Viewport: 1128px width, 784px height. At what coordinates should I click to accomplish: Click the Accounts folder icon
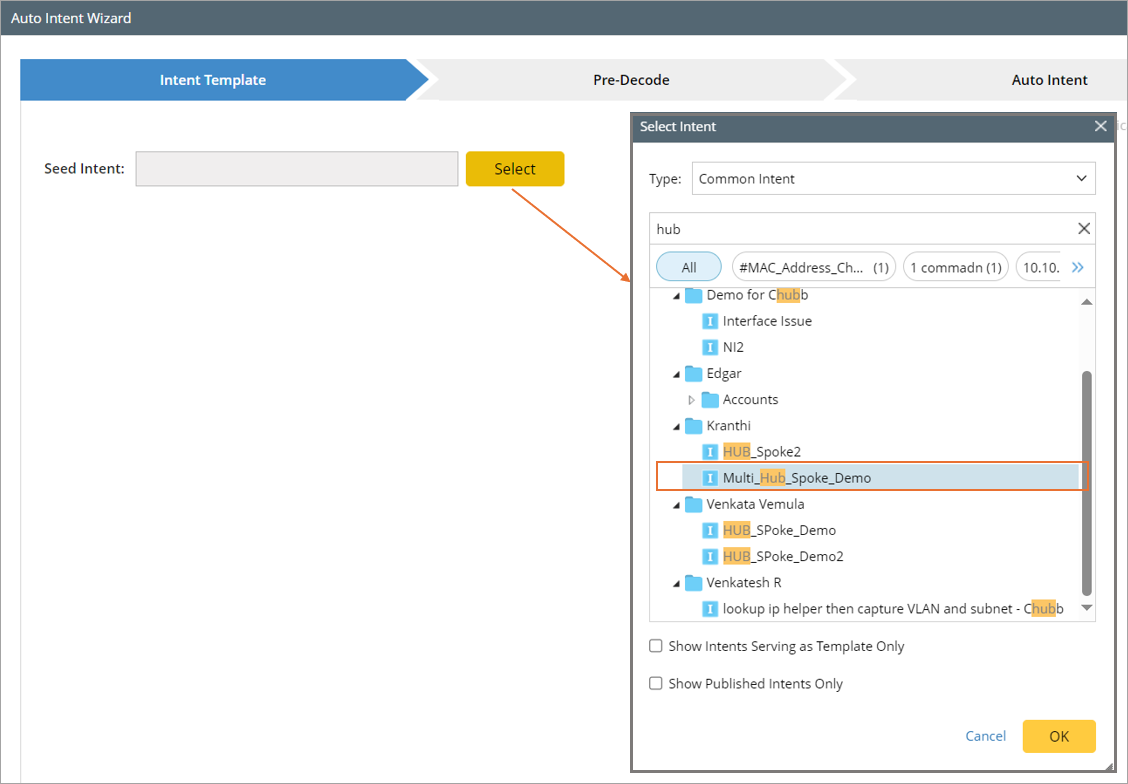pos(710,399)
